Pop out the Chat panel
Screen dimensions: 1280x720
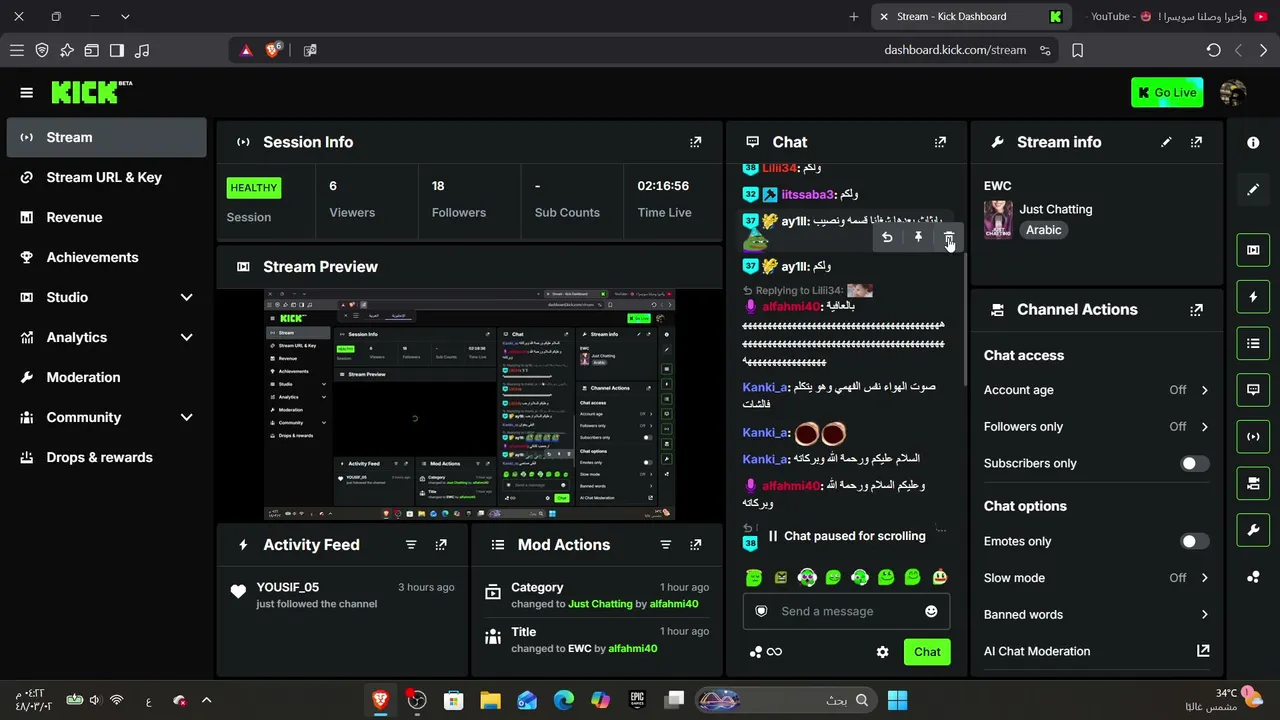point(940,142)
